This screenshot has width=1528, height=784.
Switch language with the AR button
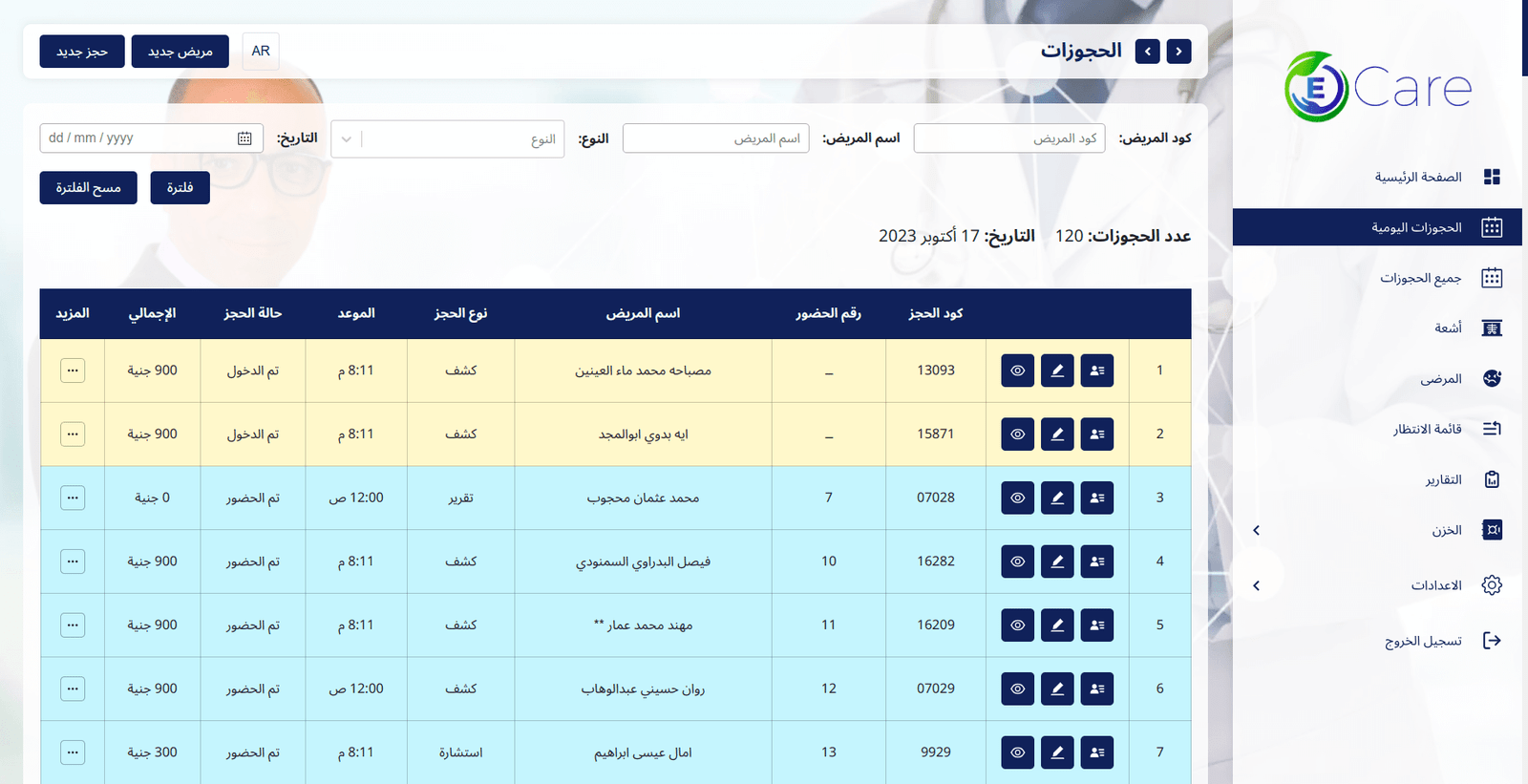click(x=261, y=52)
